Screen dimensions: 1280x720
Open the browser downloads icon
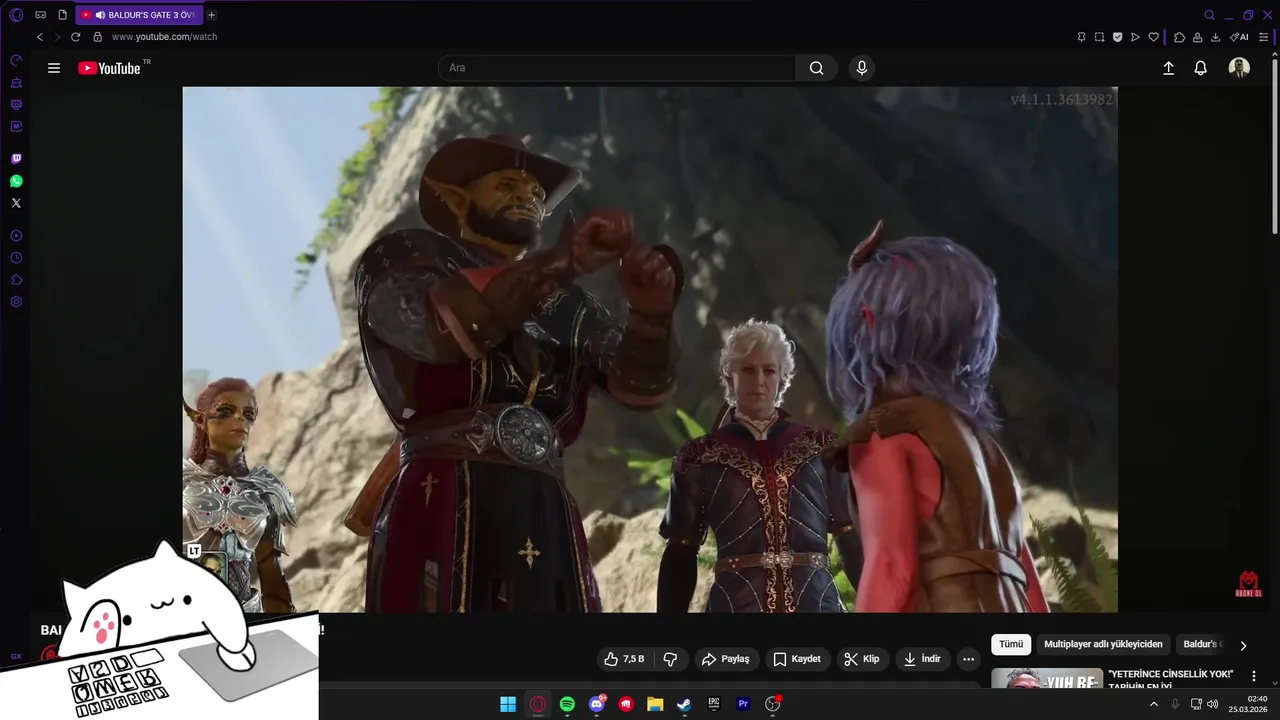click(x=1215, y=37)
